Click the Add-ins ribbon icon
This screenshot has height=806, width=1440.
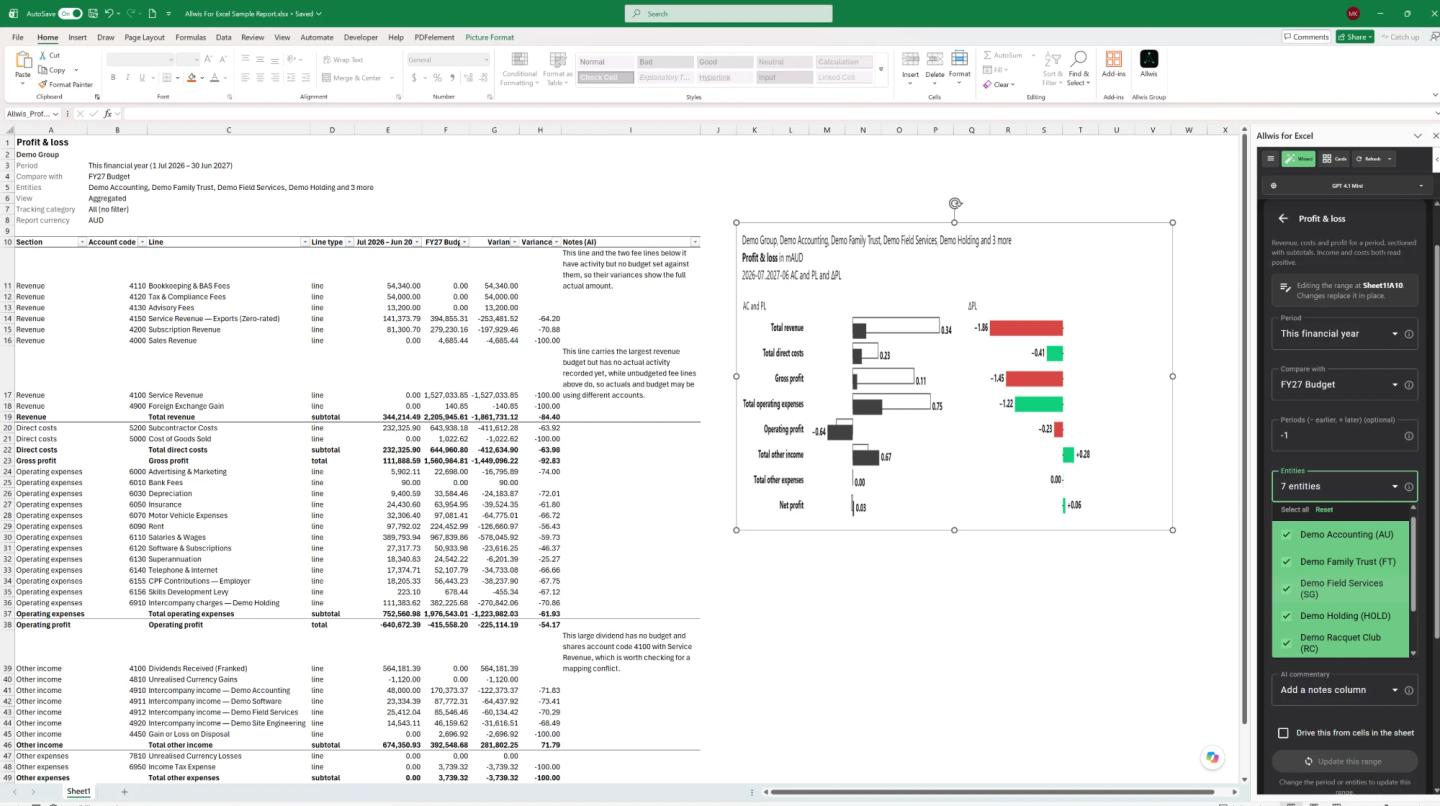point(1113,60)
